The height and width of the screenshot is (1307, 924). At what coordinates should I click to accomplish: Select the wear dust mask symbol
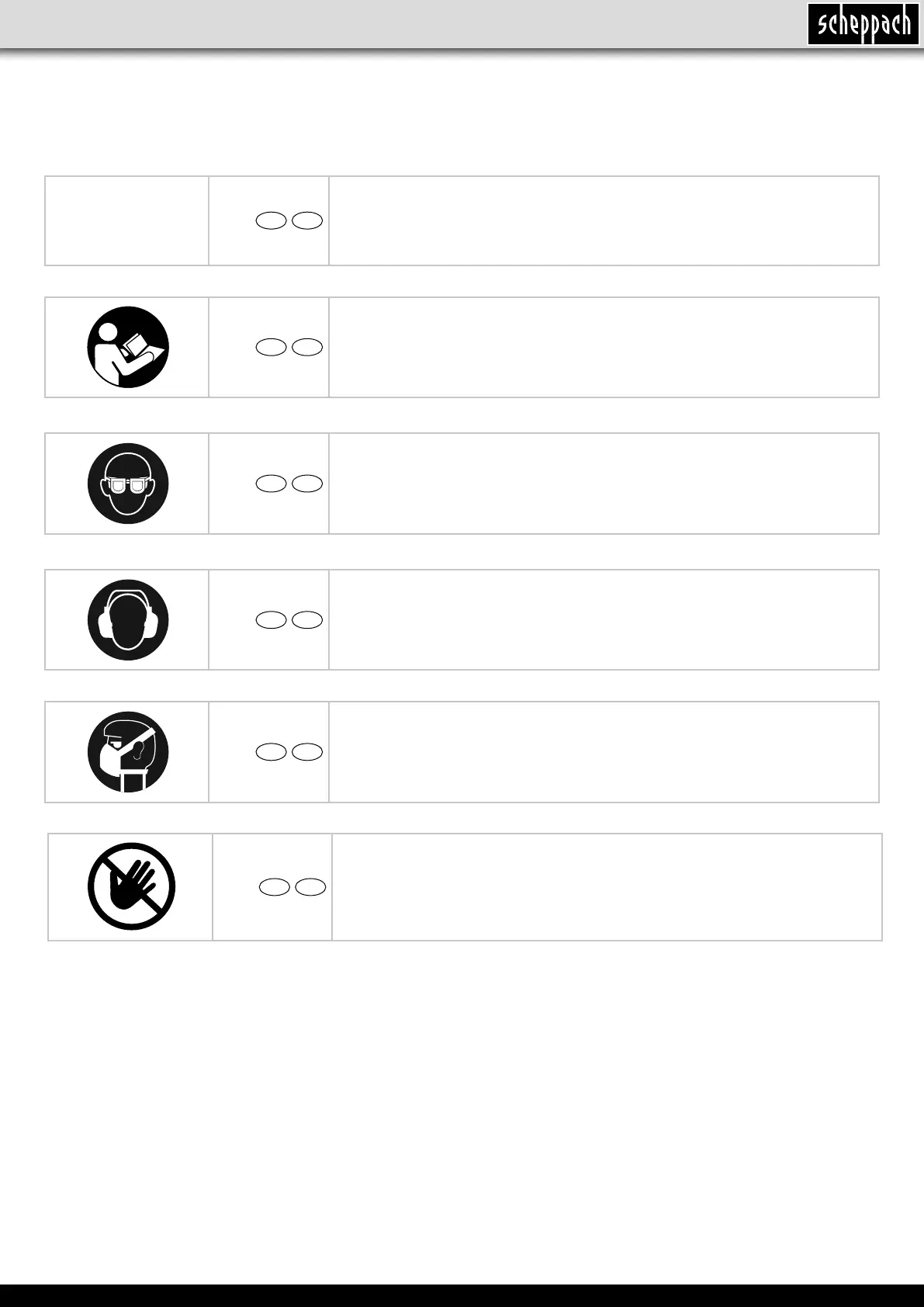[128, 751]
